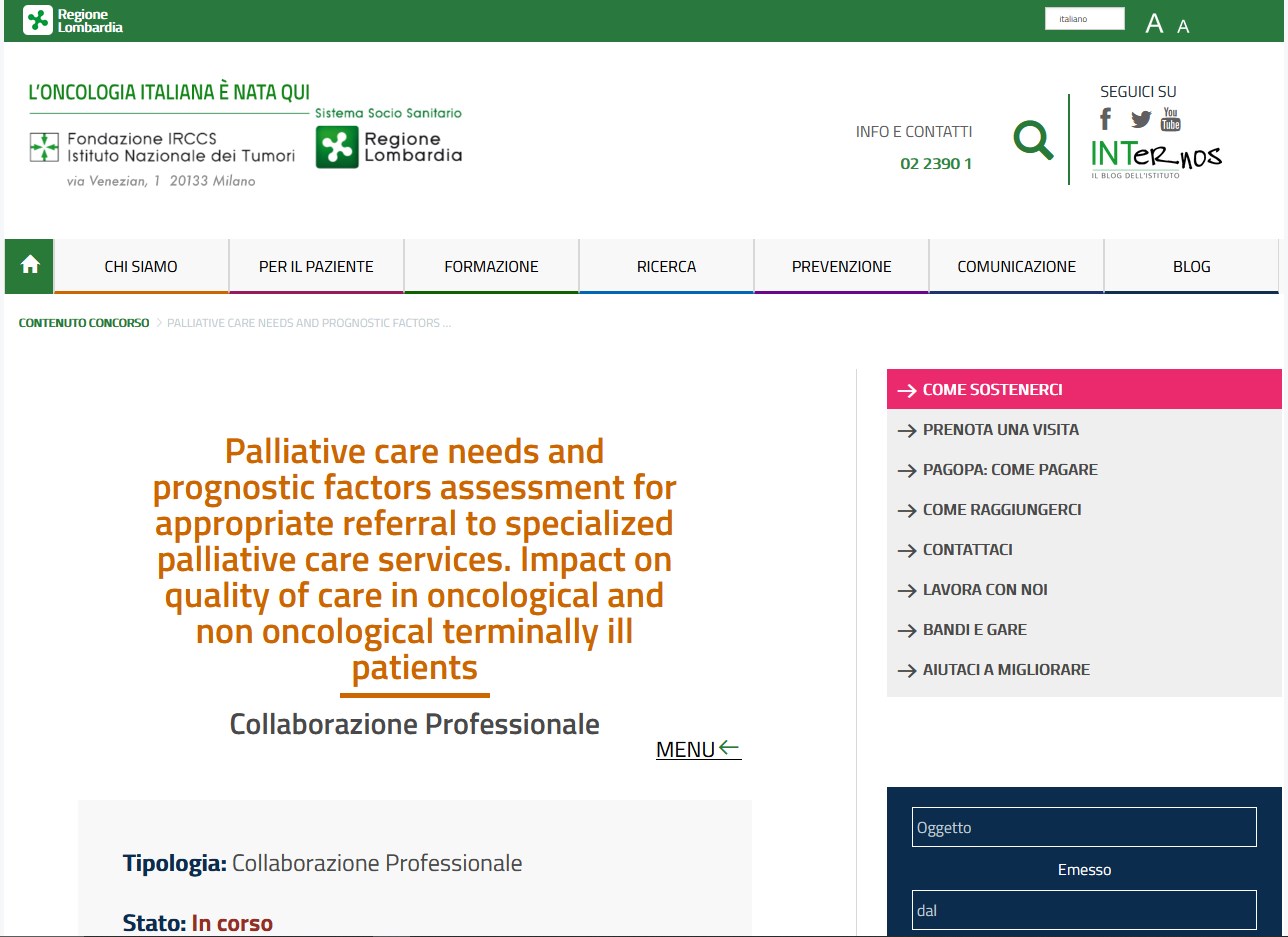Expand the MENU arrow link
1288x937 pixels.
(x=698, y=749)
